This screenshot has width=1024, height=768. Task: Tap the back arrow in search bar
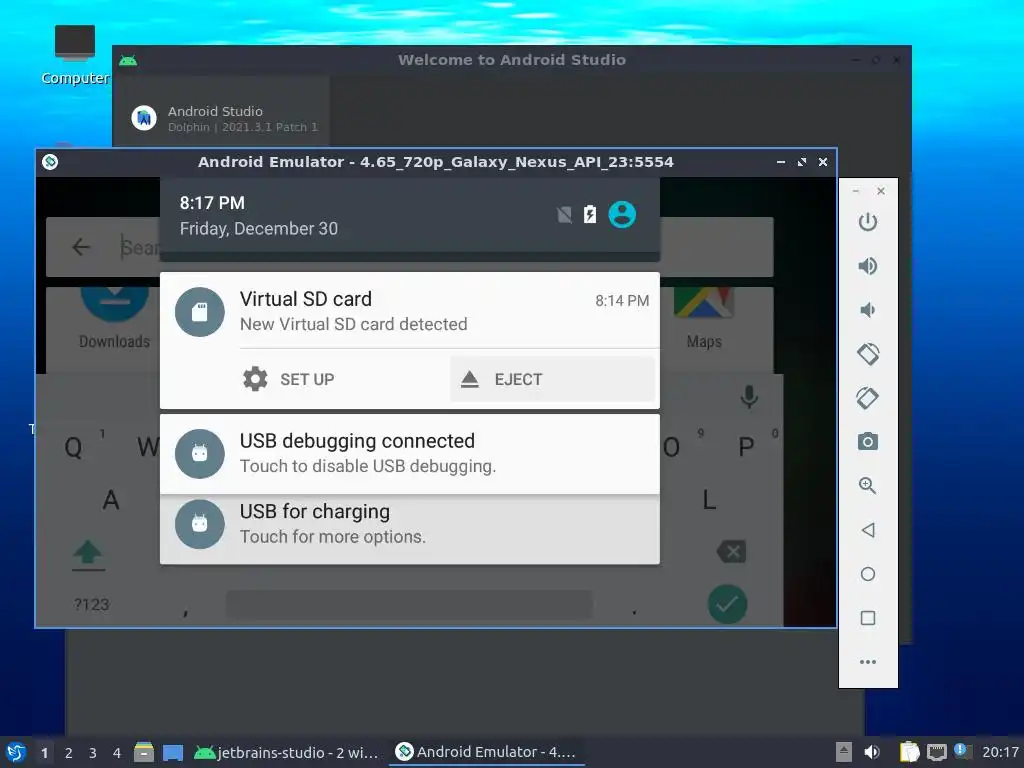81,247
